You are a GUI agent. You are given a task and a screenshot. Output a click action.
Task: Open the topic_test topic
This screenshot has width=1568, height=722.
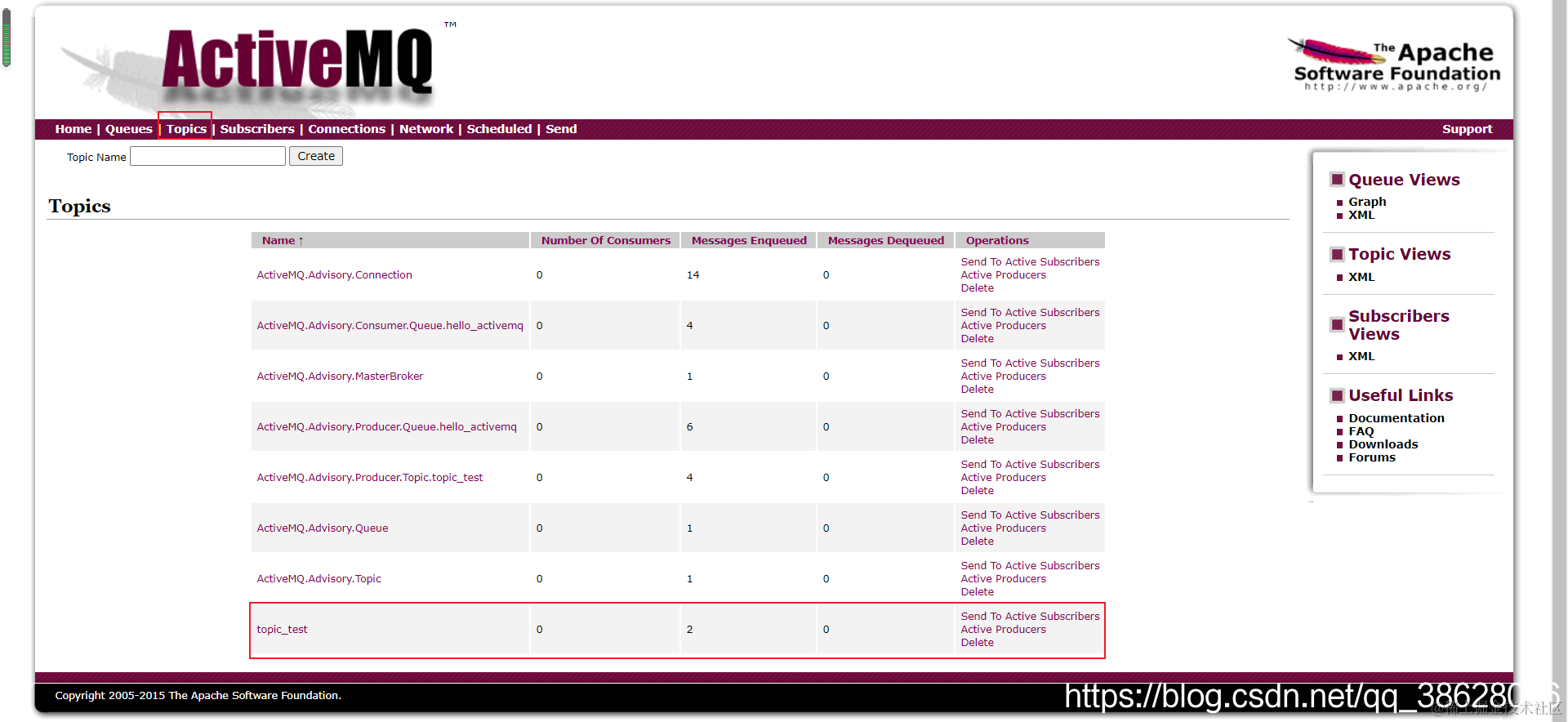pos(282,630)
